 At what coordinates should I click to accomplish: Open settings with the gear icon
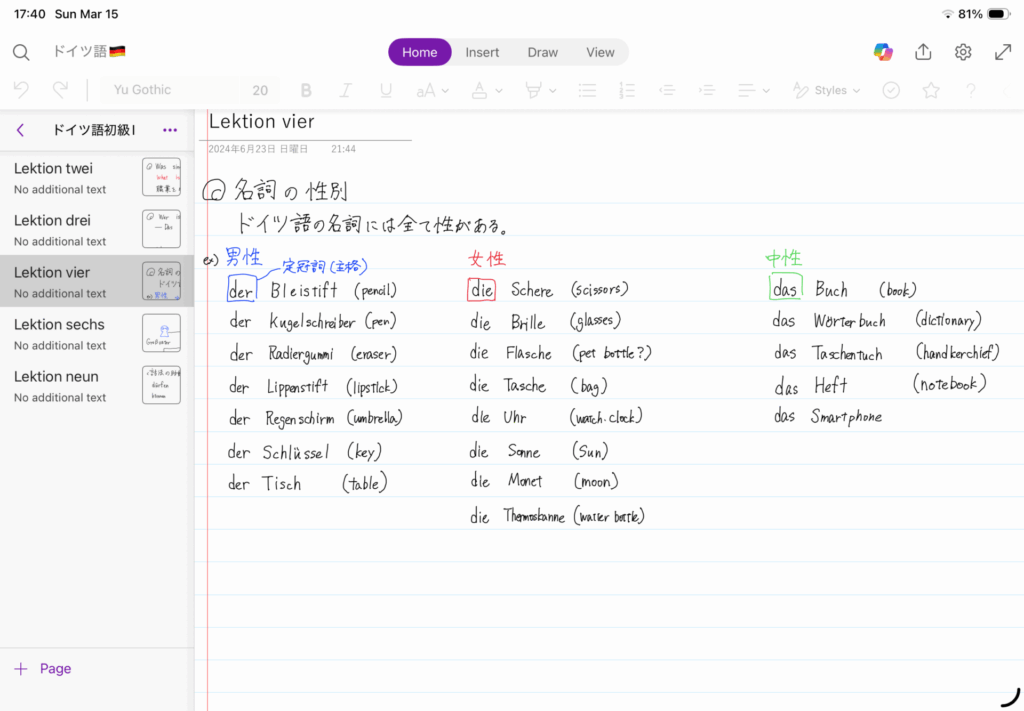(963, 52)
